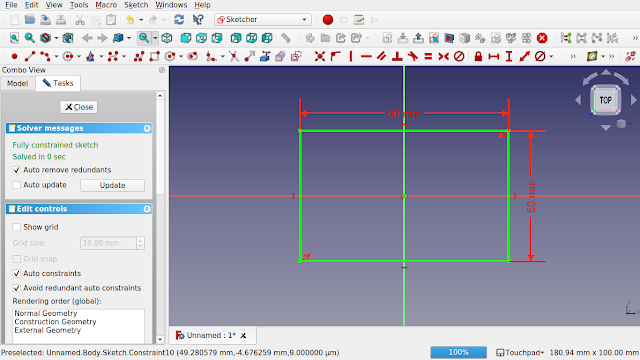Image resolution: width=640 pixels, height=360 pixels.
Task: Select the B-spline tool
Action: pyautogui.click(x=113, y=56)
